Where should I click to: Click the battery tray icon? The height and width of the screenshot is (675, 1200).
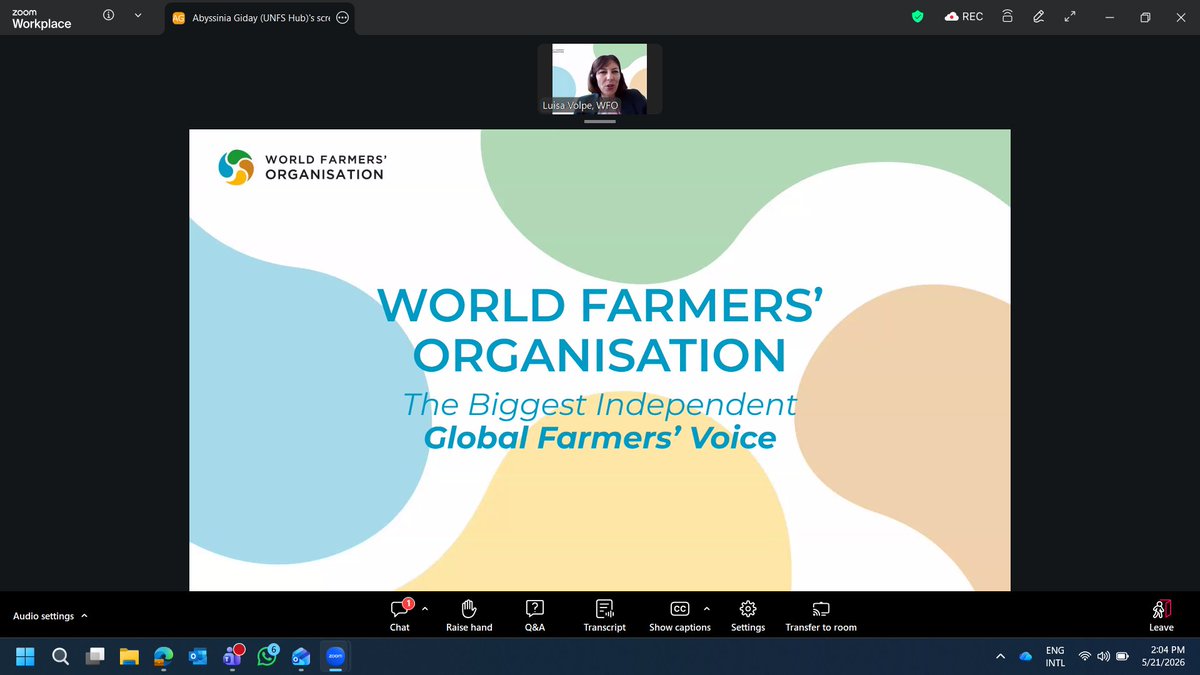[1123, 656]
